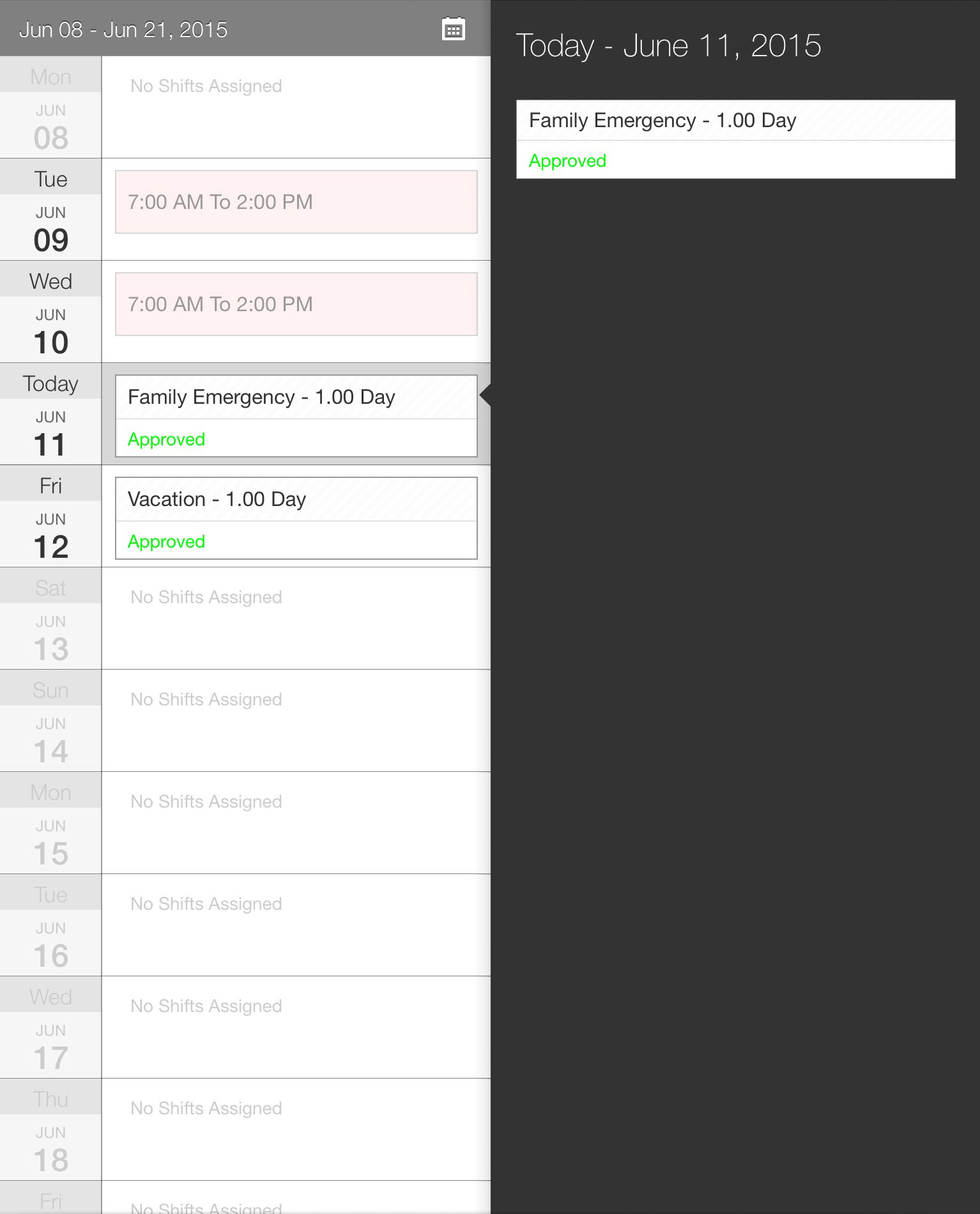
Task: Click Approved status under Vacation request
Action: 166,541
